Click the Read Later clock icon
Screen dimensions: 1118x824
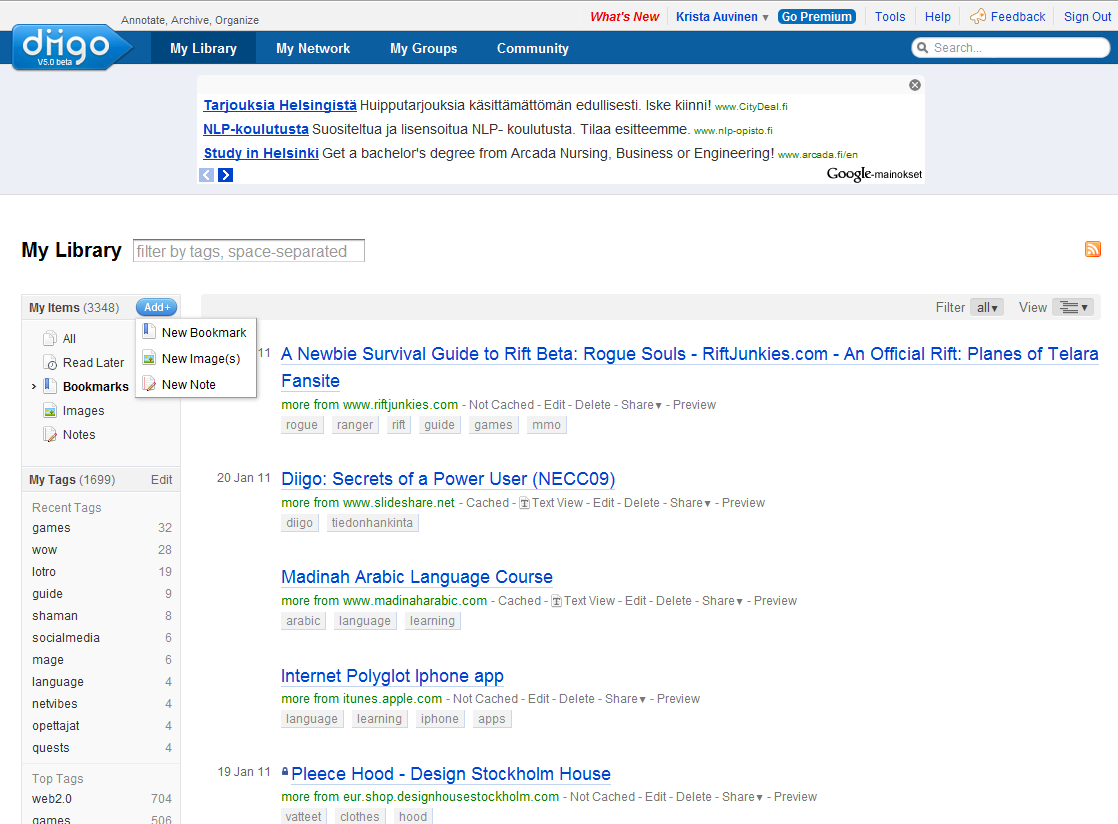pyautogui.click(x=50, y=363)
